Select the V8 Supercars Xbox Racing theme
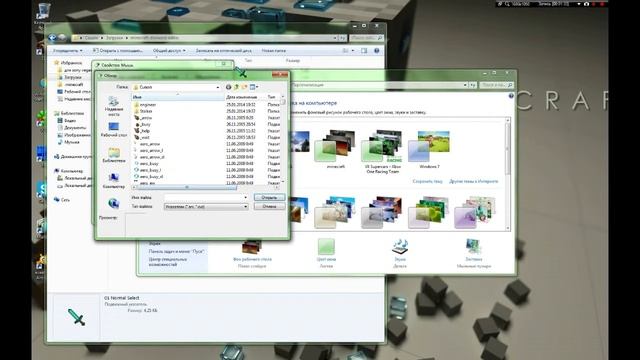The height and width of the screenshot is (360, 640). 382,151
